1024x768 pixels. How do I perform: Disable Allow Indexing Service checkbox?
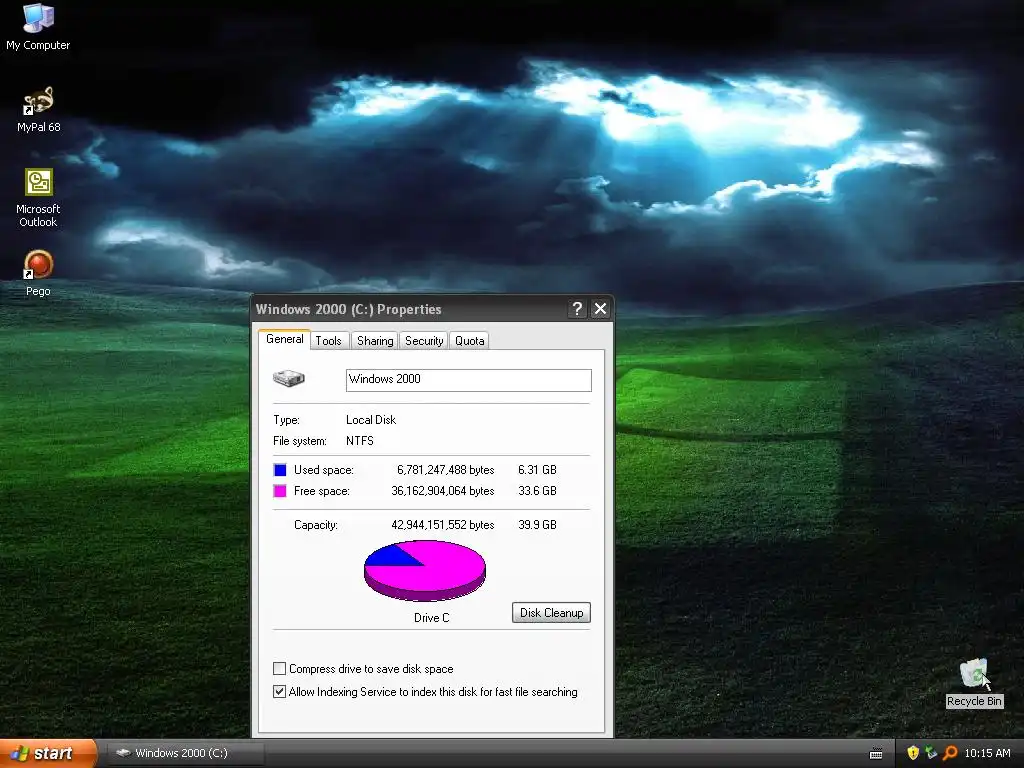pyautogui.click(x=279, y=692)
